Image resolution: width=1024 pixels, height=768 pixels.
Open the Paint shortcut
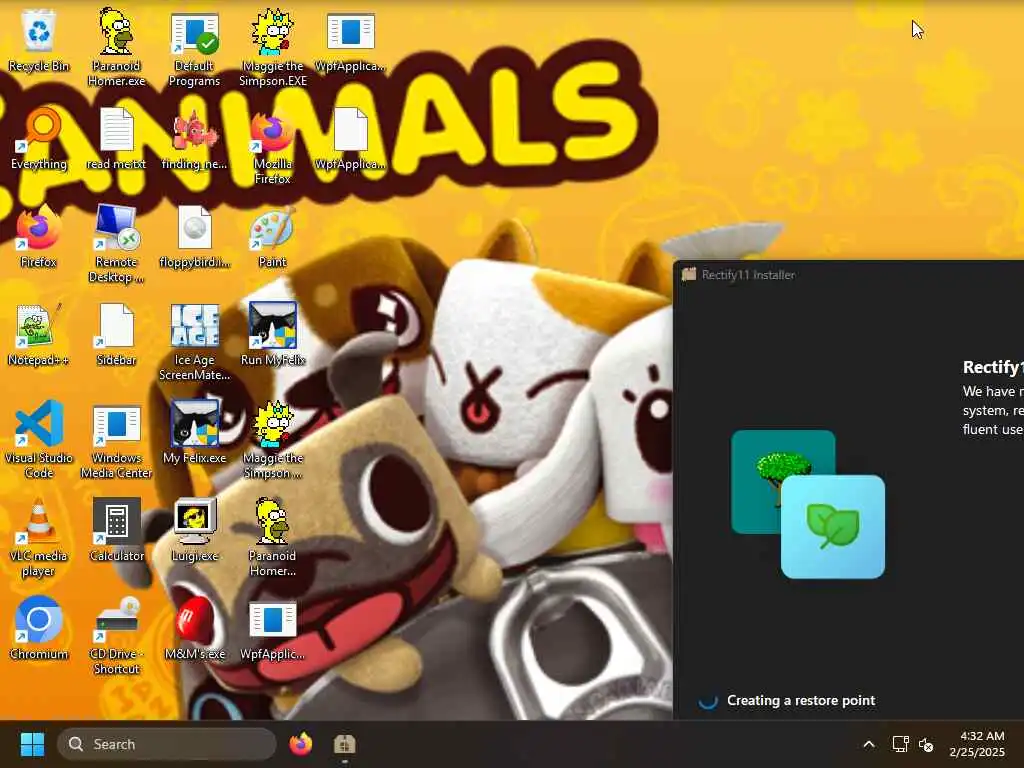(273, 236)
